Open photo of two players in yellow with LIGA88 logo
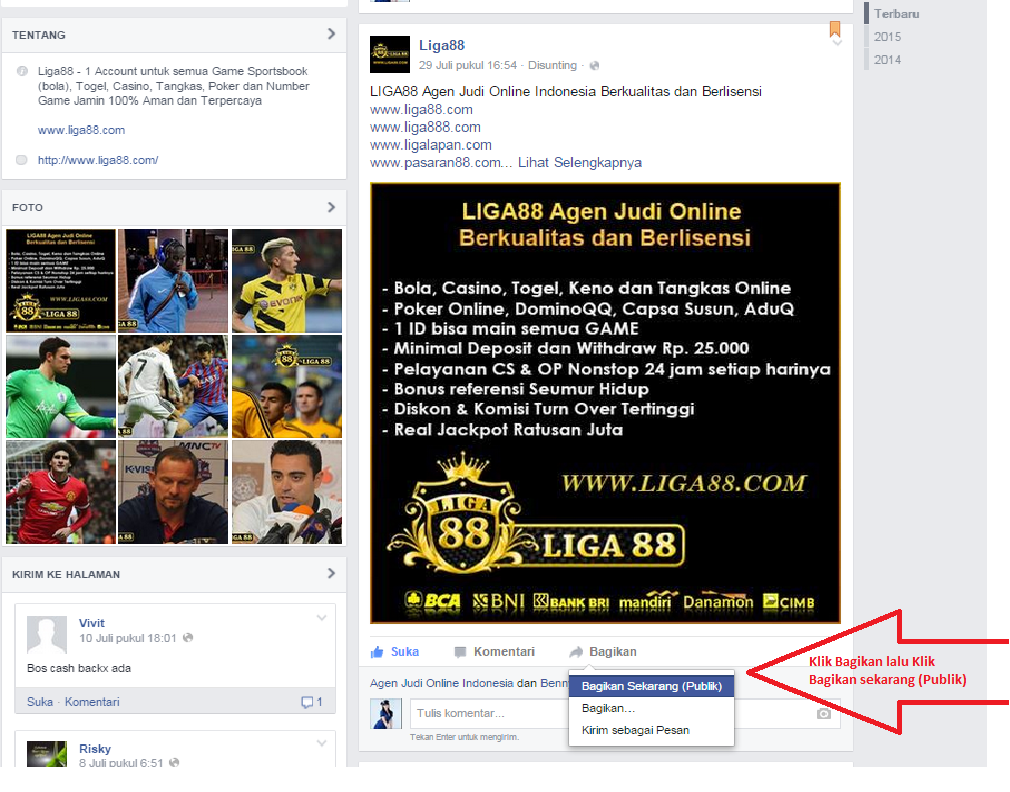Screen dimensions: 1010x792 tap(287, 386)
